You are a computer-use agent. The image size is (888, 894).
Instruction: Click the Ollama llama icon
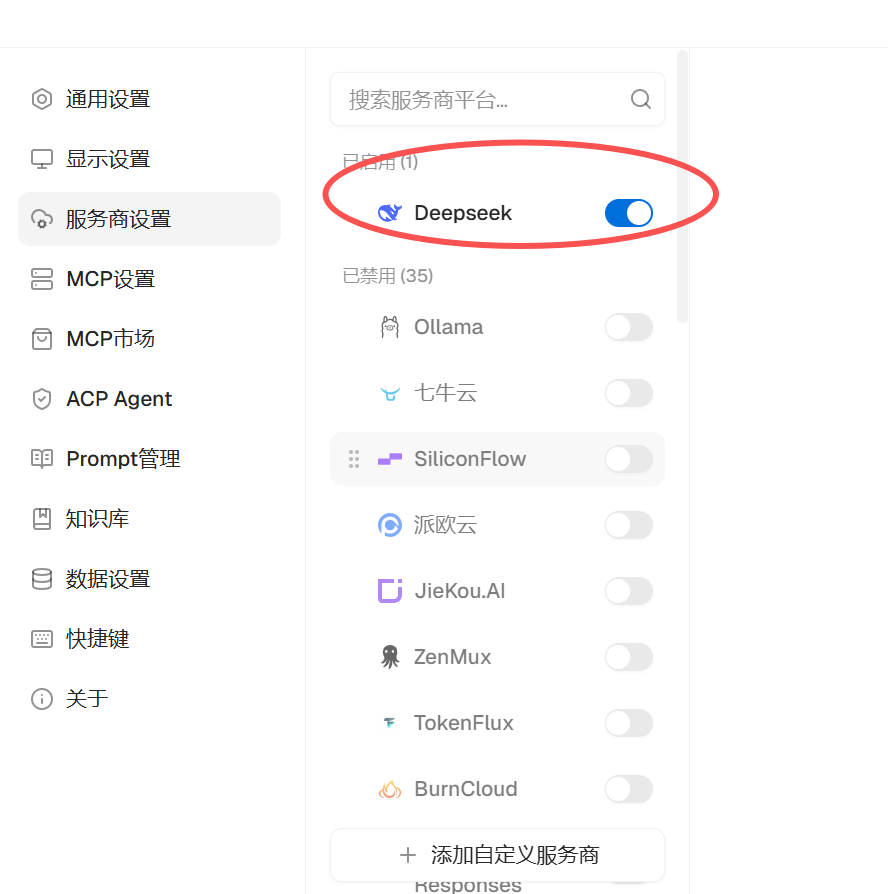click(390, 327)
